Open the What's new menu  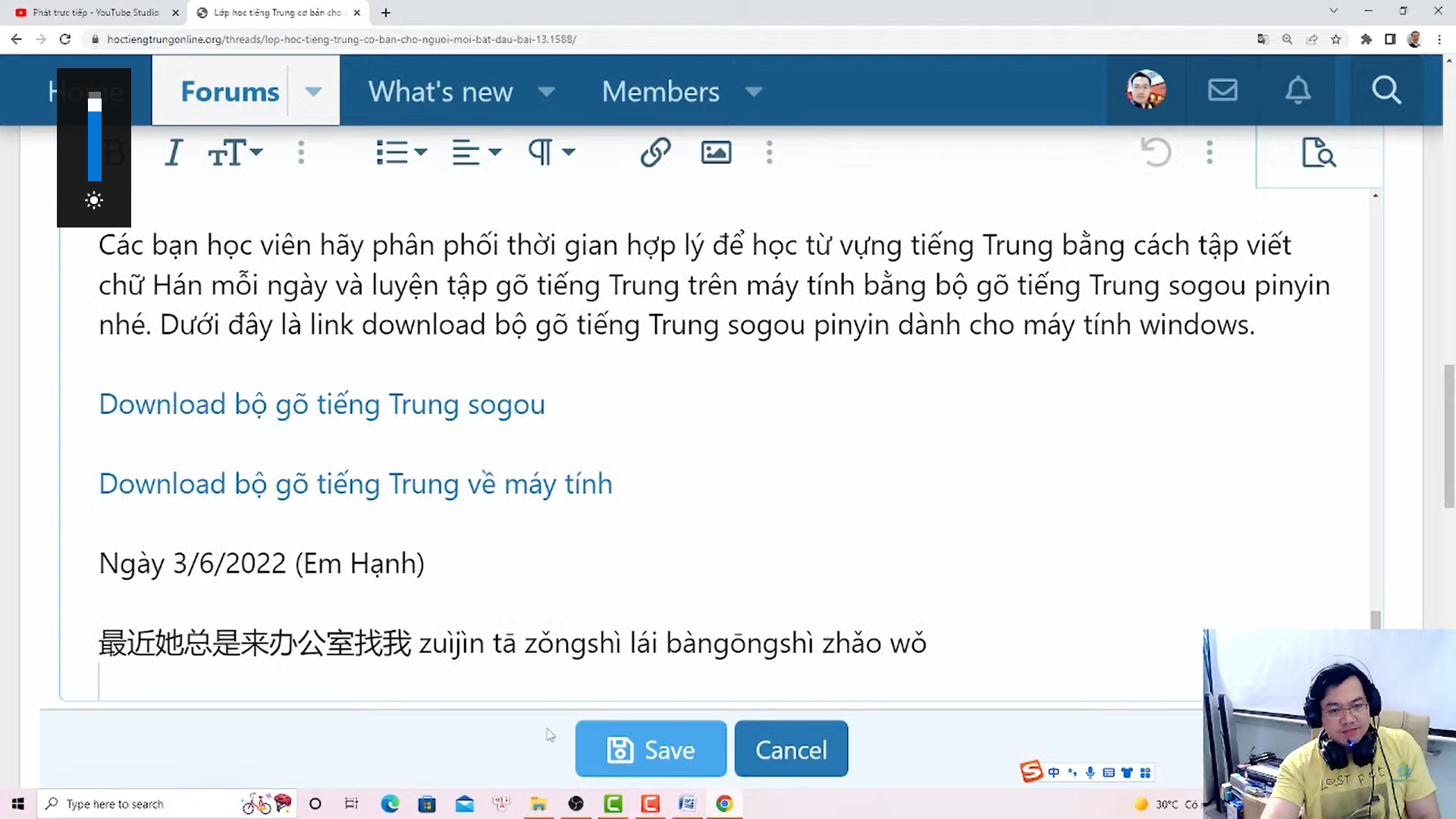click(x=441, y=92)
